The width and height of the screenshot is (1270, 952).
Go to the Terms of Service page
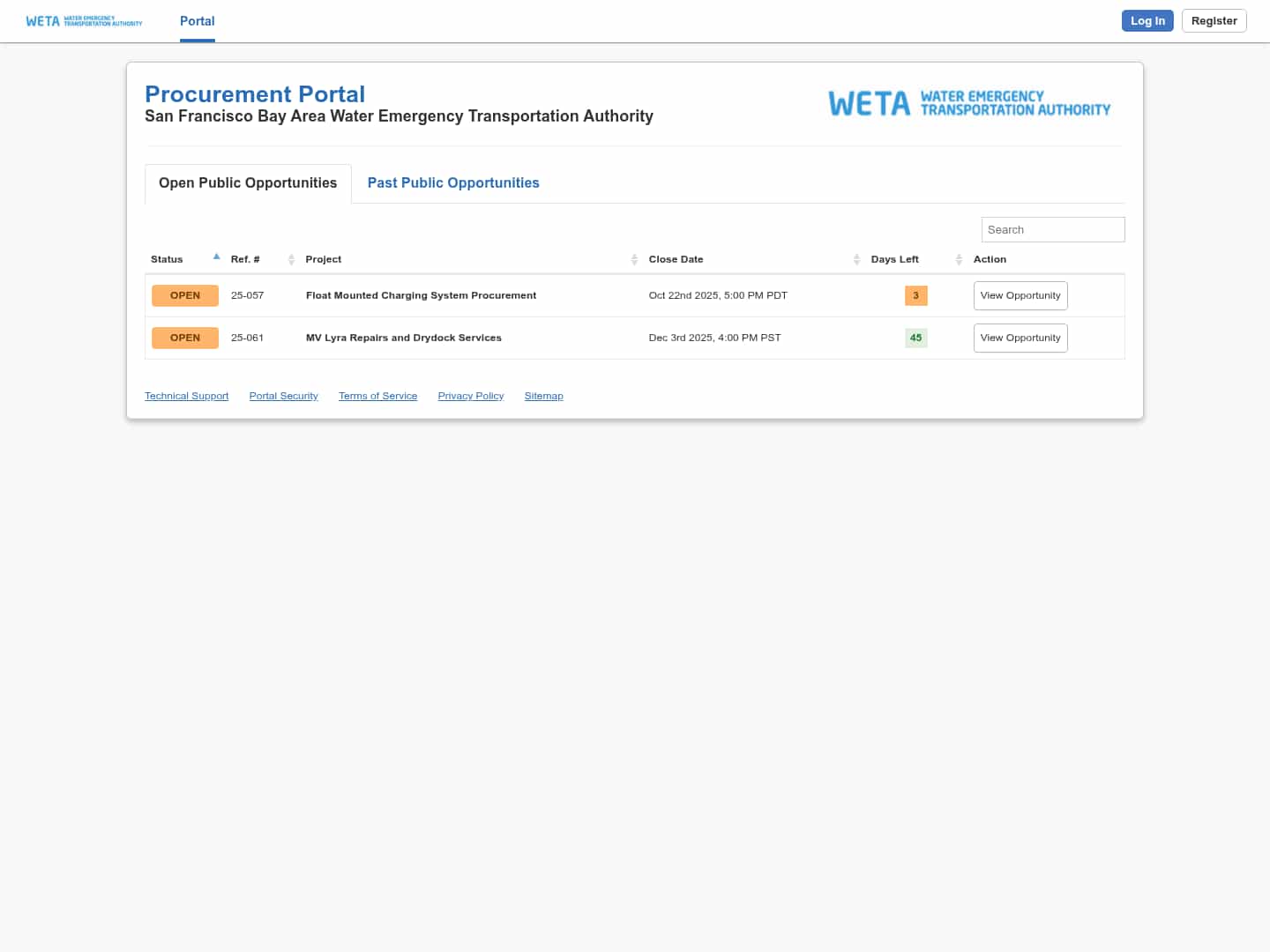click(377, 397)
